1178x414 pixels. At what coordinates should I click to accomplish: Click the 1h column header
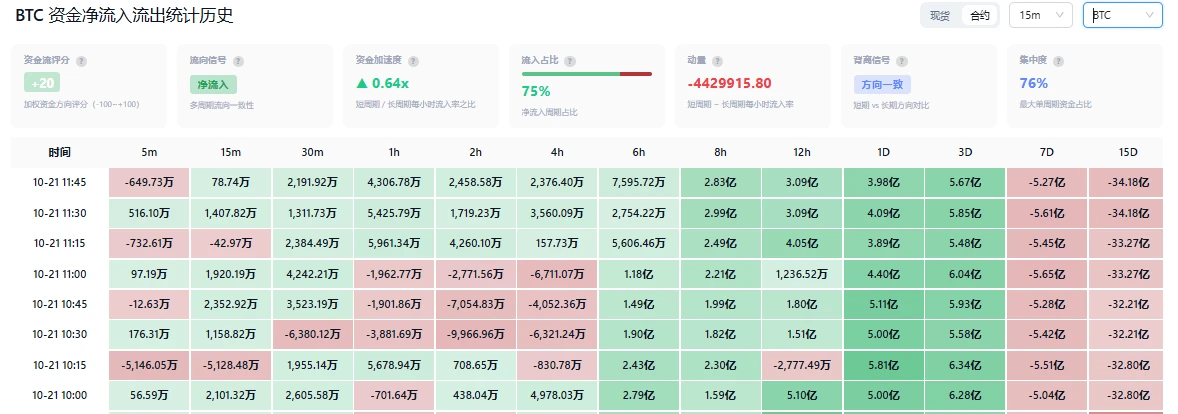(394, 153)
